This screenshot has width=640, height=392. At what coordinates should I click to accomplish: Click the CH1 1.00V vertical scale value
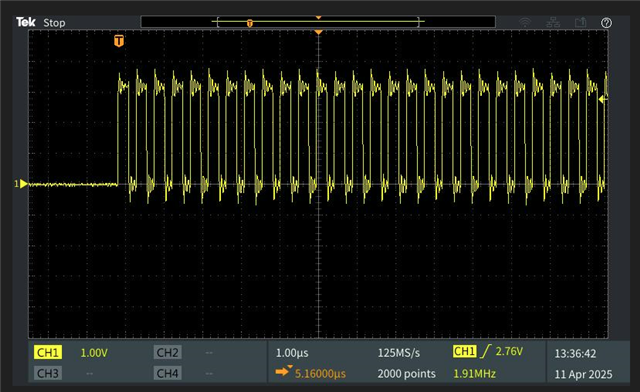[94, 353]
